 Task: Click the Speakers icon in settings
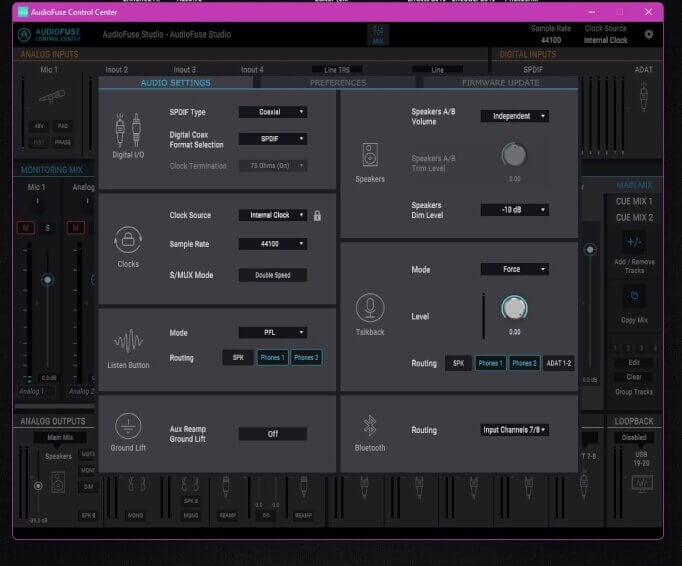click(x=370, y=155)
